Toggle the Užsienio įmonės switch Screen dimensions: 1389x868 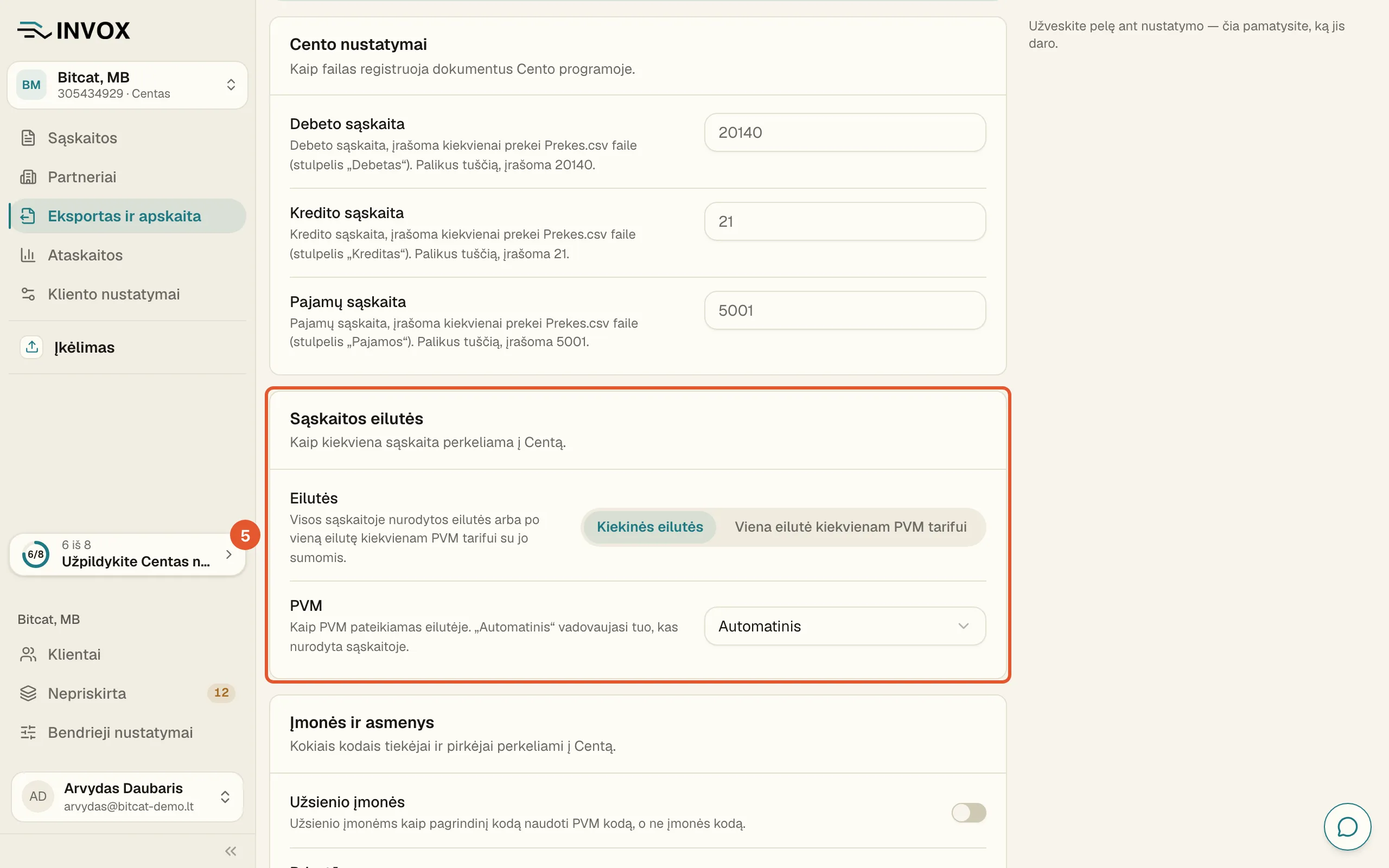(969, 812)
